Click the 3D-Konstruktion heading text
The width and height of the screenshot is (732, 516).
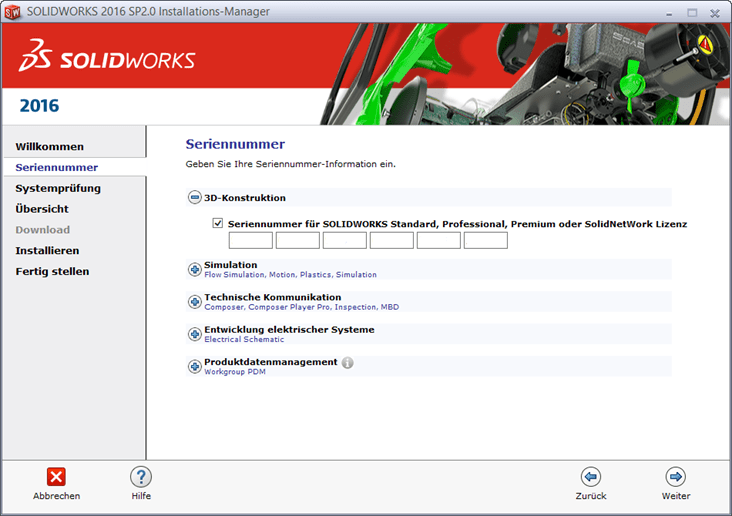coord(245,198)
